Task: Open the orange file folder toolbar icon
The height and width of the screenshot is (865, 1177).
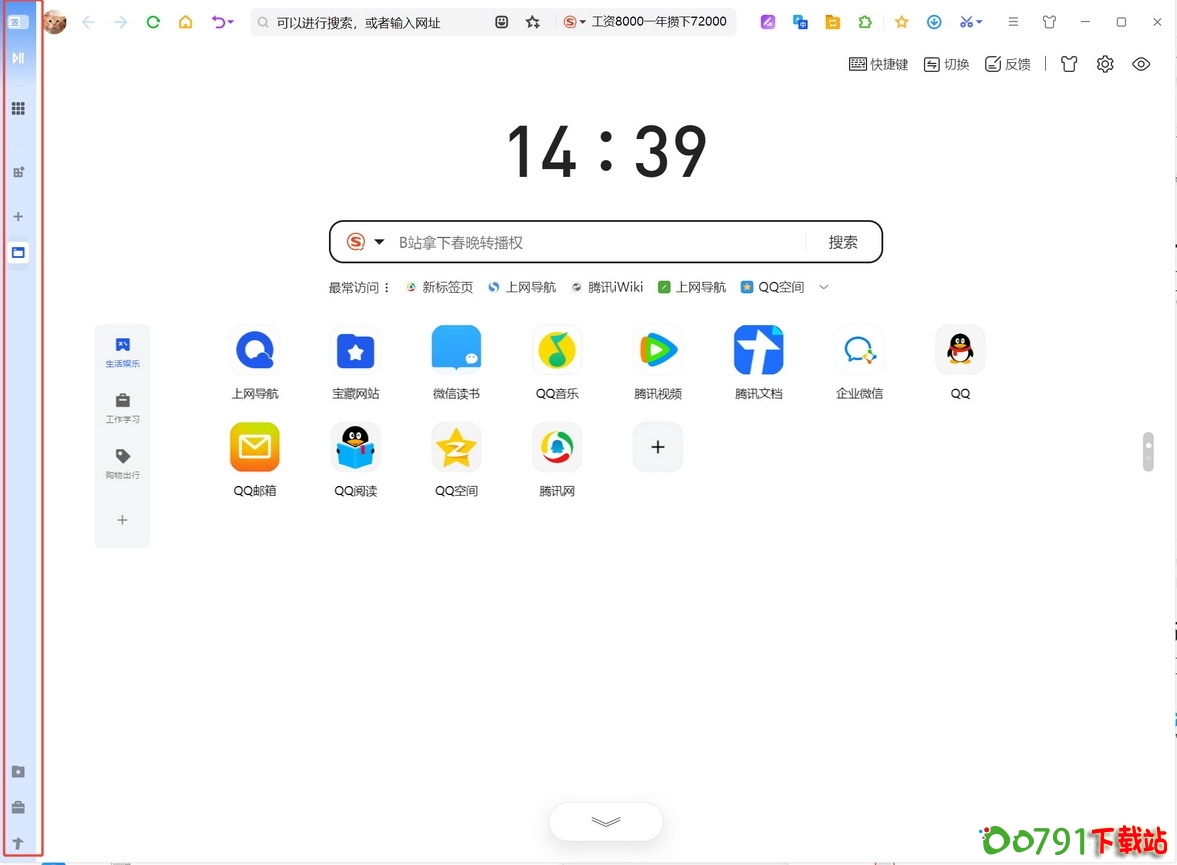Action: tap(832, 21)
